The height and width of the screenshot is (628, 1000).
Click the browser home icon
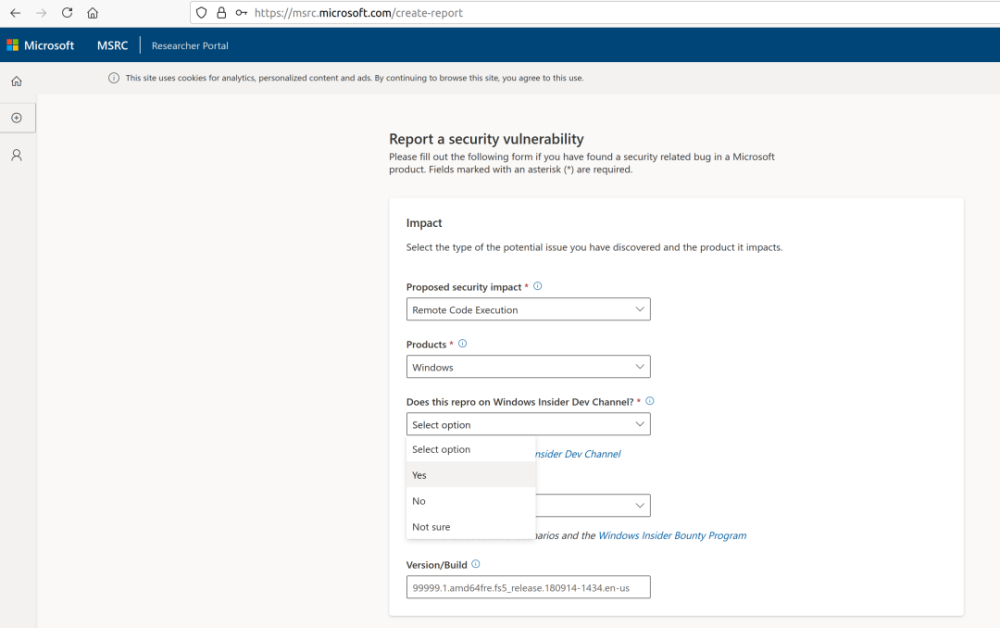pyautogui.click(x=93, y=13)
